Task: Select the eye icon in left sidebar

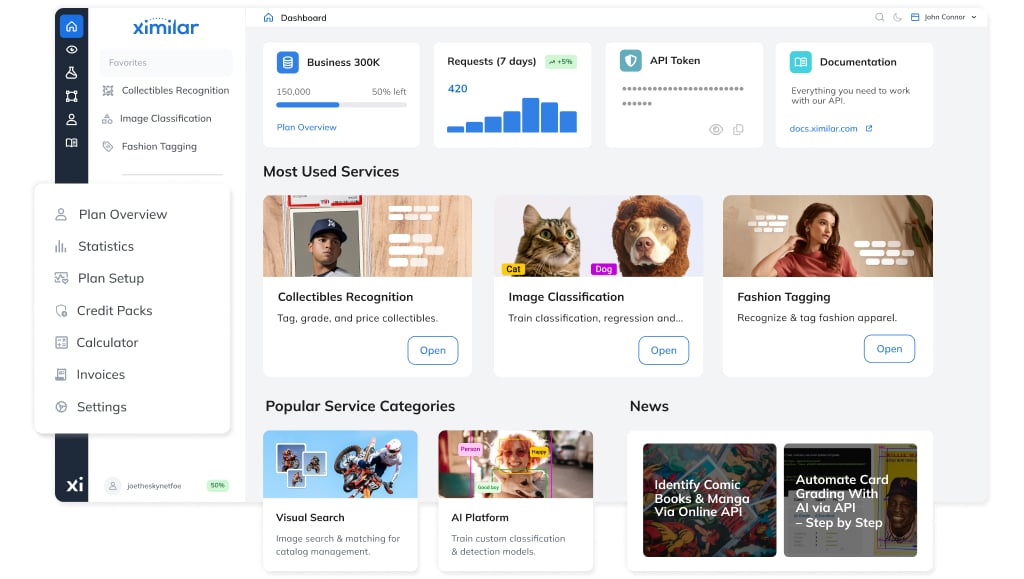Action: [x=71, y=50]
